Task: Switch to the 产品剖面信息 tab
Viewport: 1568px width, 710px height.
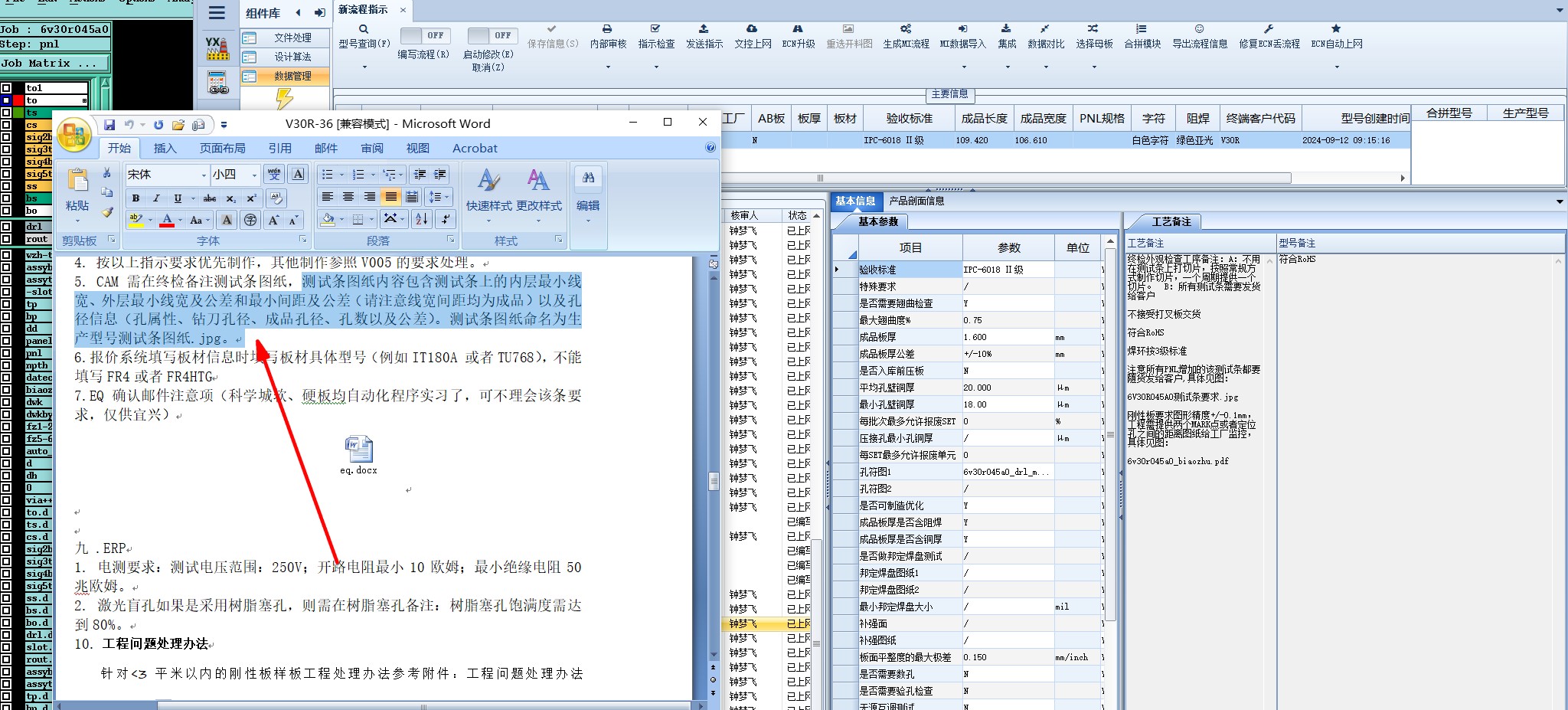Action: [916, 201]
